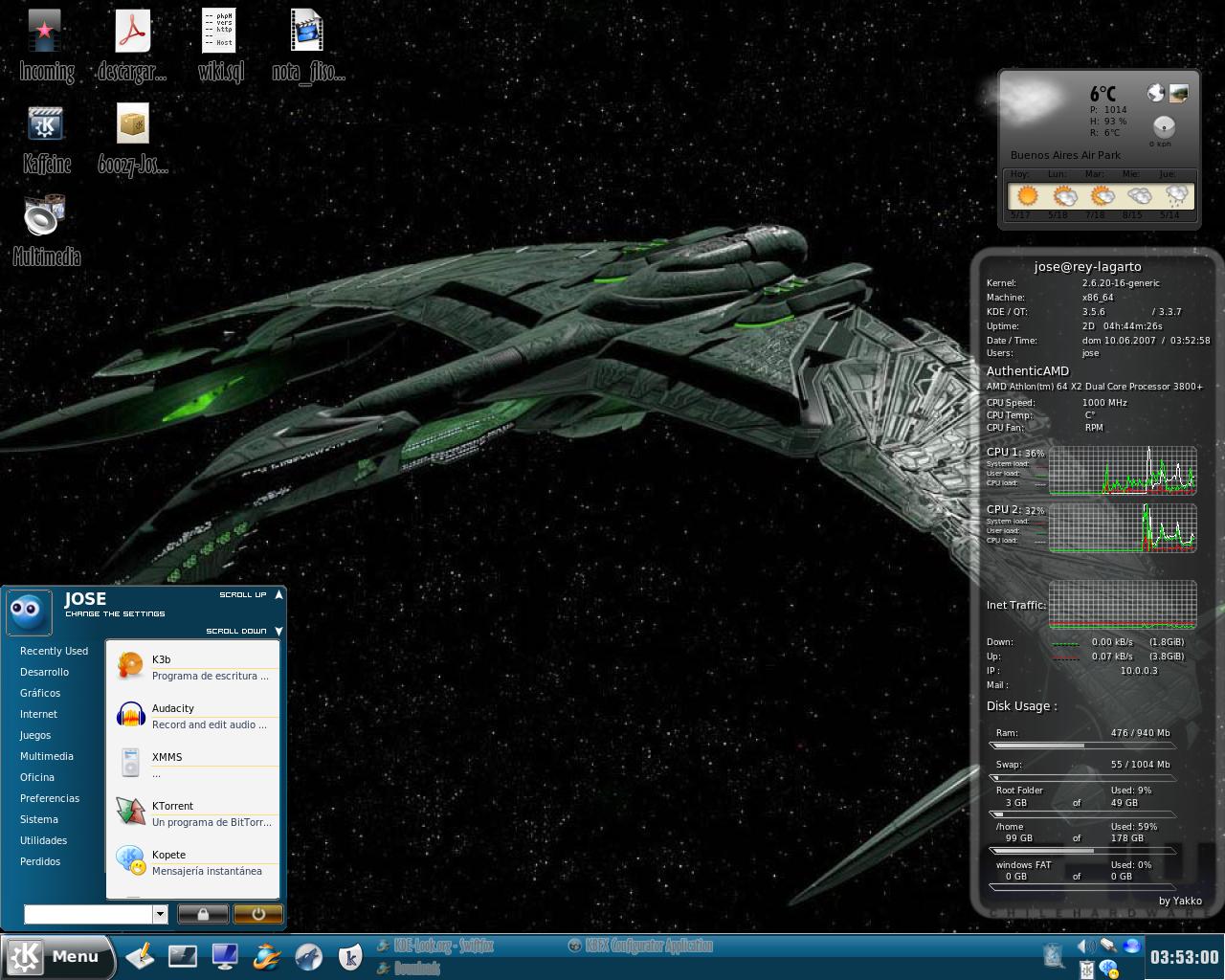Screen dimensions: 1225x980
Task: Open Juegos menu category
Action: point(35,735)
